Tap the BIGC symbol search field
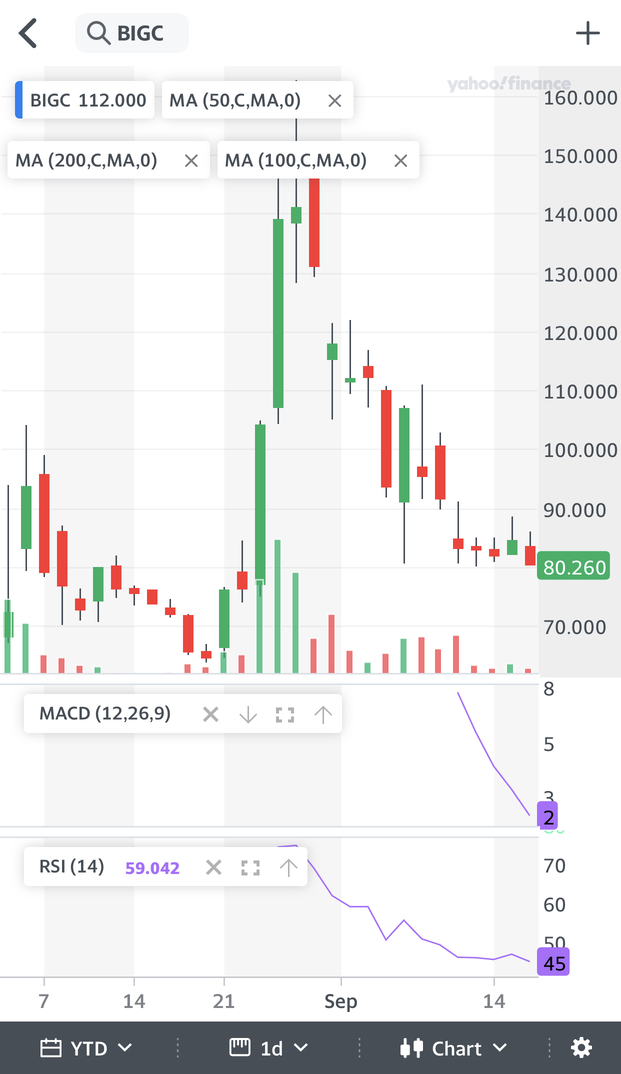The image size is (621, 1074). coord(132,33)
